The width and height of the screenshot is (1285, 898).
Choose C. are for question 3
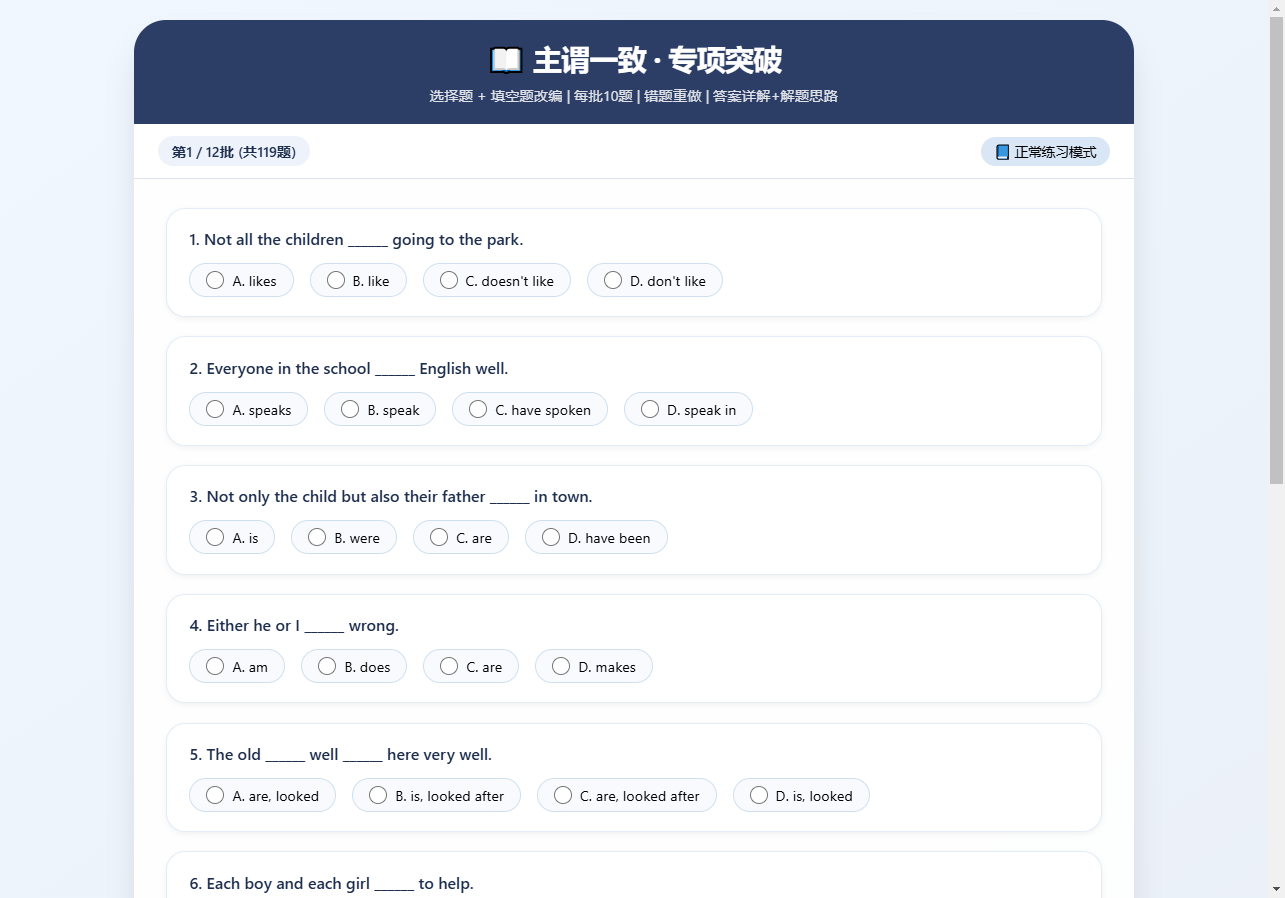[461, 538]
